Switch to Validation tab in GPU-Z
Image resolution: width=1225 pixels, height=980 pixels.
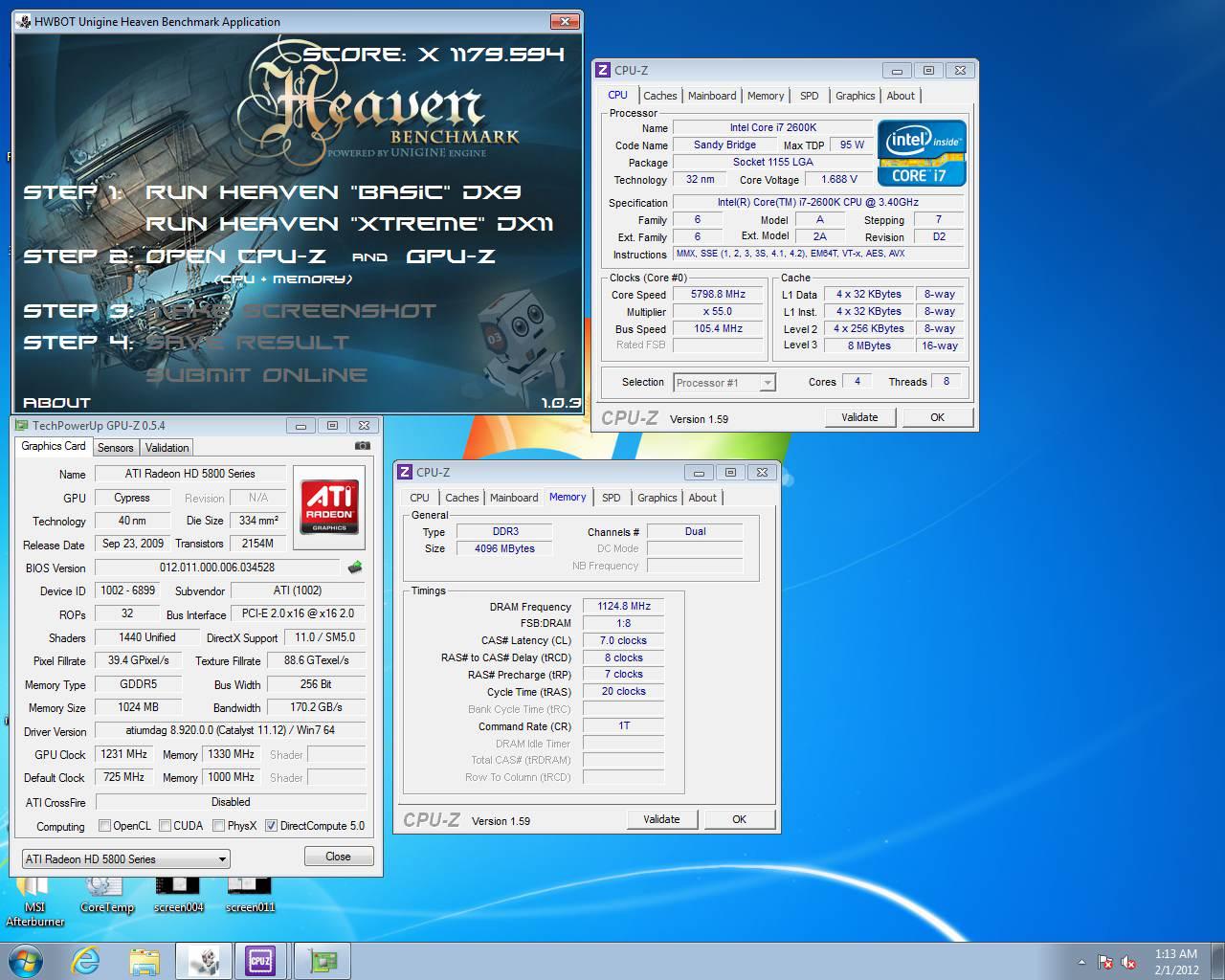tap(167, 448)
